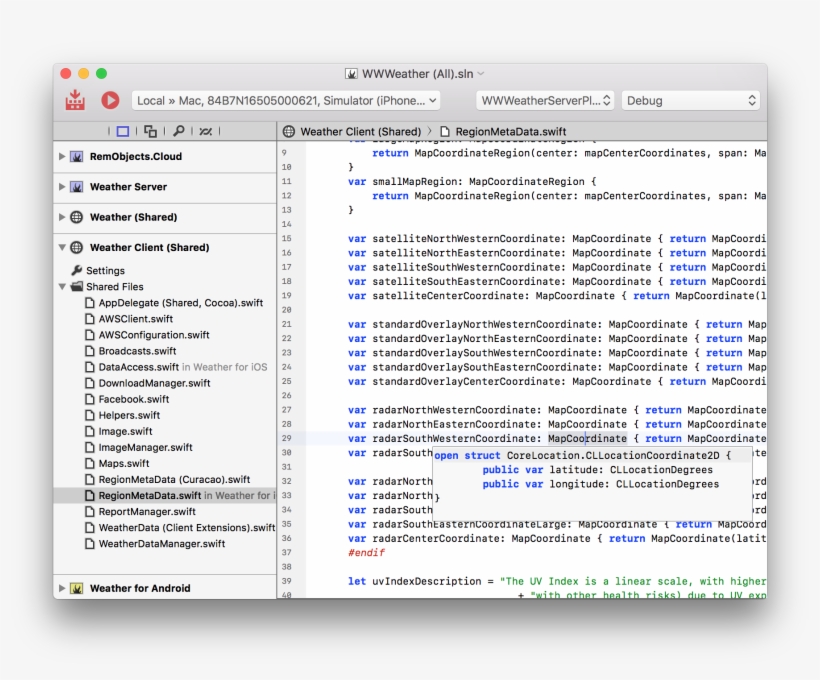
Task: Open ImageManager.swift file
Action: [145, 447]
